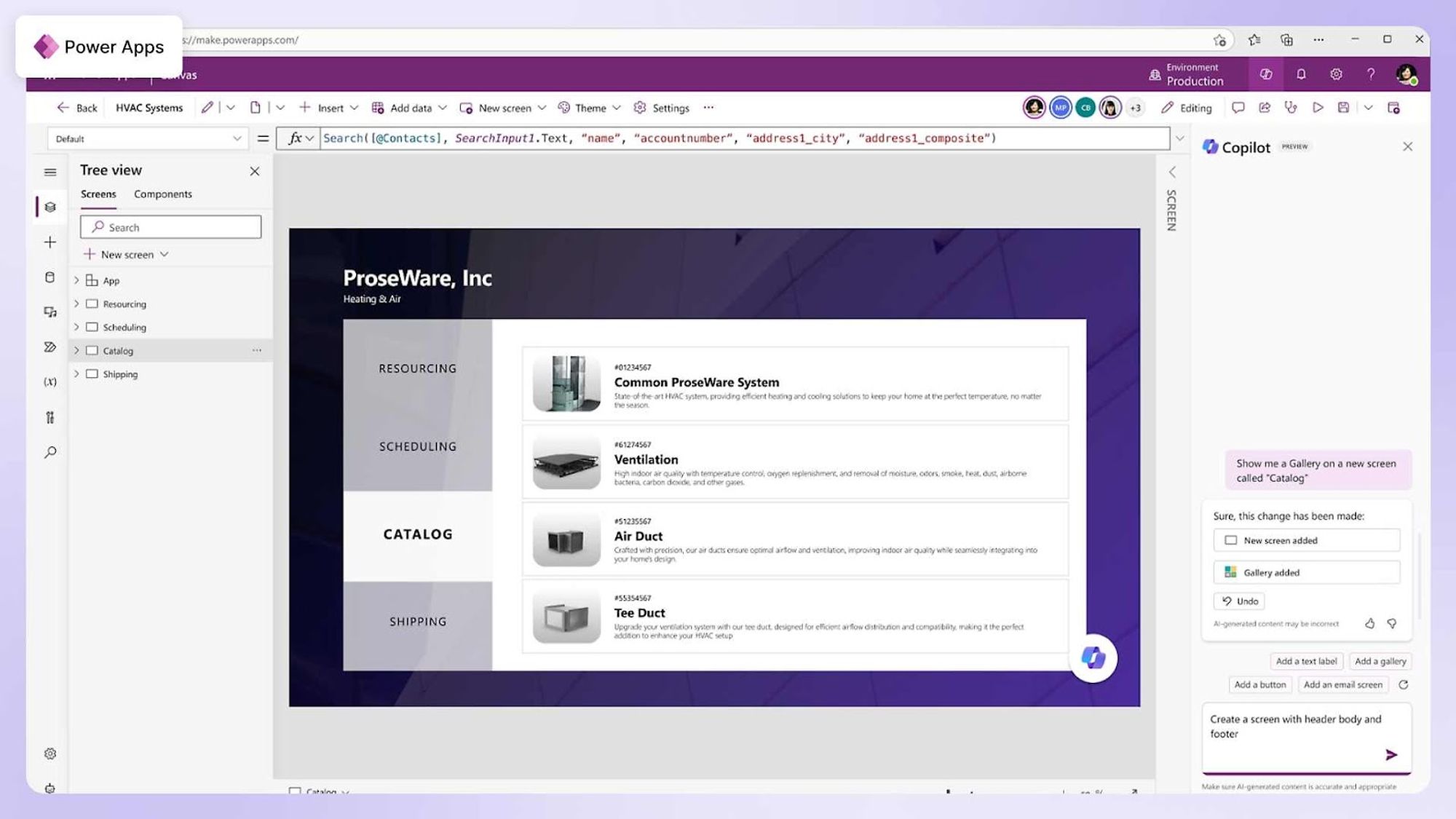Open the Variables panel on left rail
The image size is (1456, 819).
coord(50,381)
